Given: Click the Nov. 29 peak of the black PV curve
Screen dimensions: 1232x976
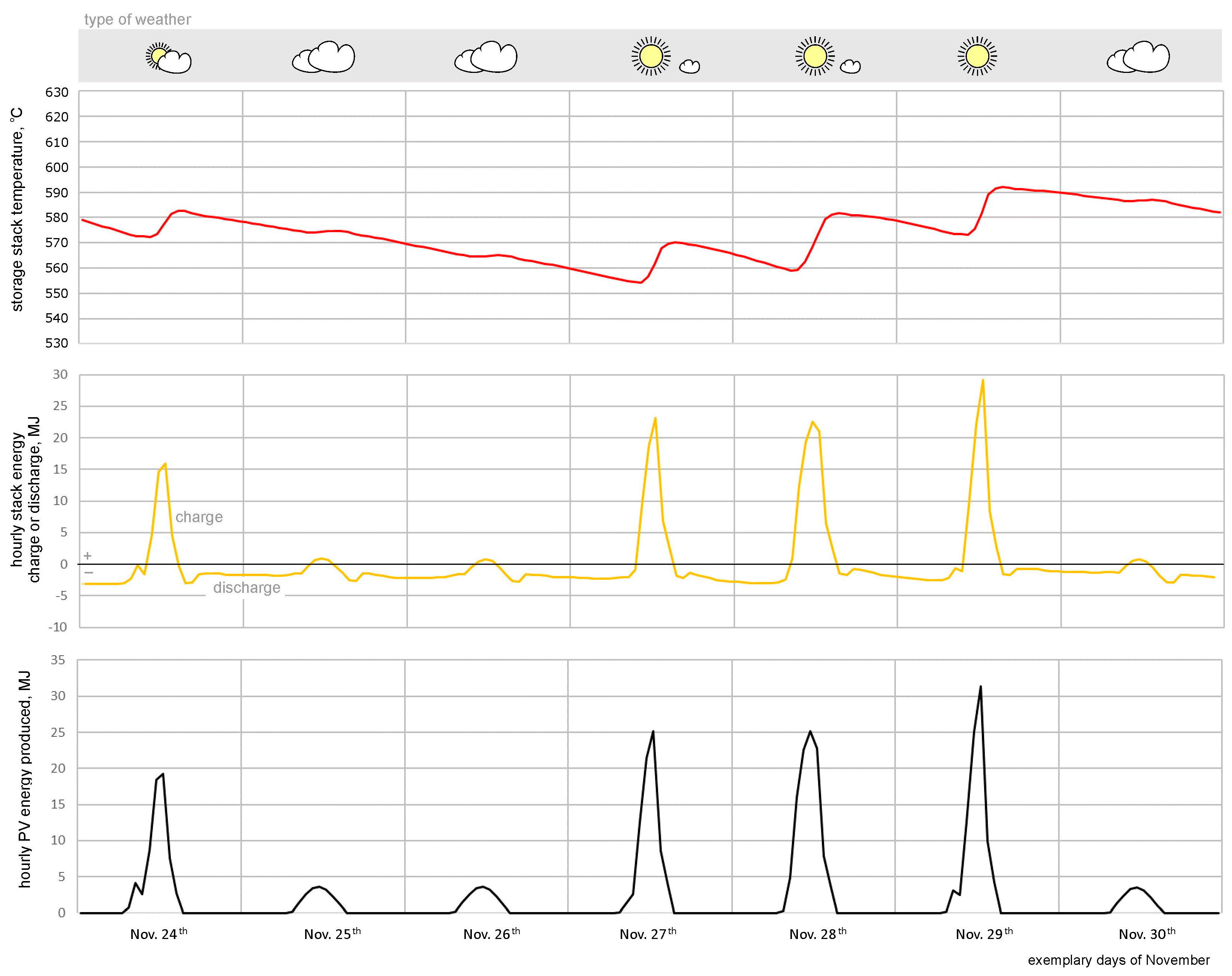Looking at the screenshot, I should (981, 687).
